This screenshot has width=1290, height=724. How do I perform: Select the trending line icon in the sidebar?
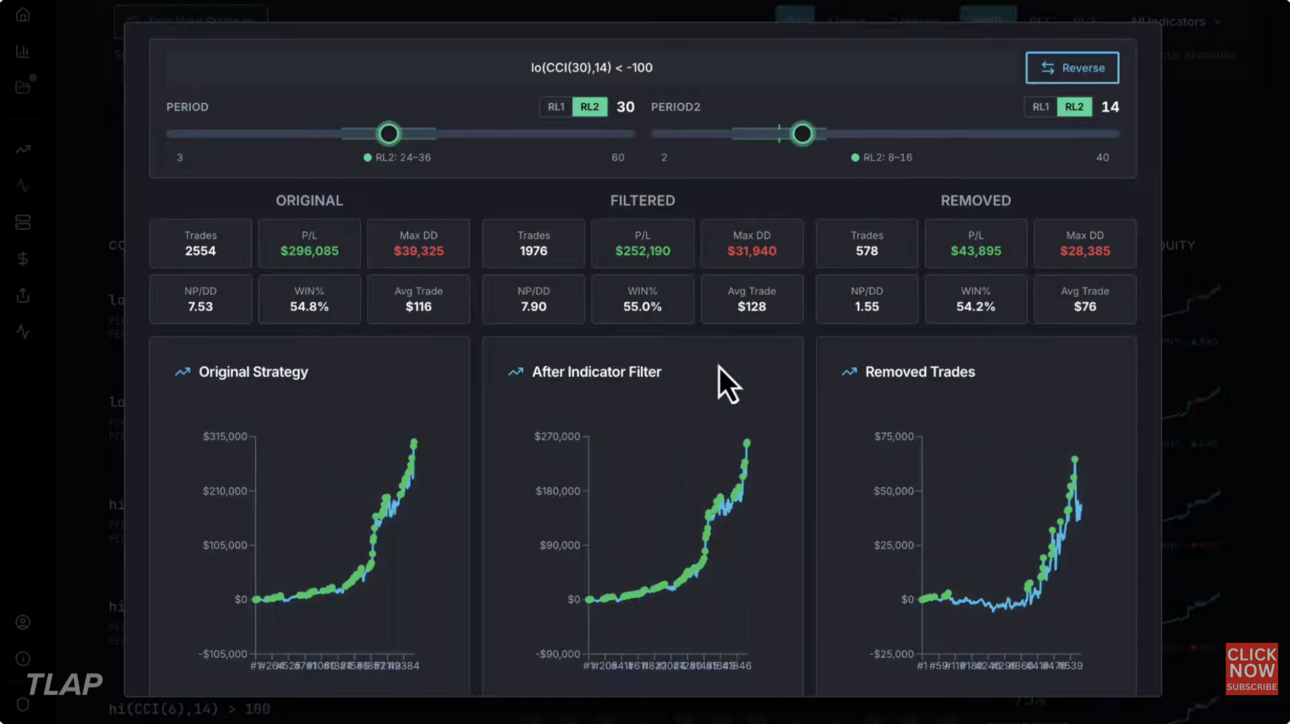point(23,150)
